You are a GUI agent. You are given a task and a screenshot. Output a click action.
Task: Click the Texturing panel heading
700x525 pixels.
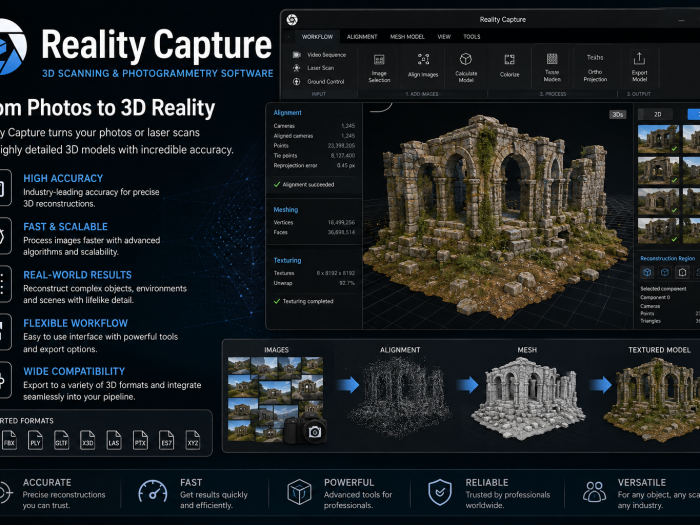click(288, 260)
